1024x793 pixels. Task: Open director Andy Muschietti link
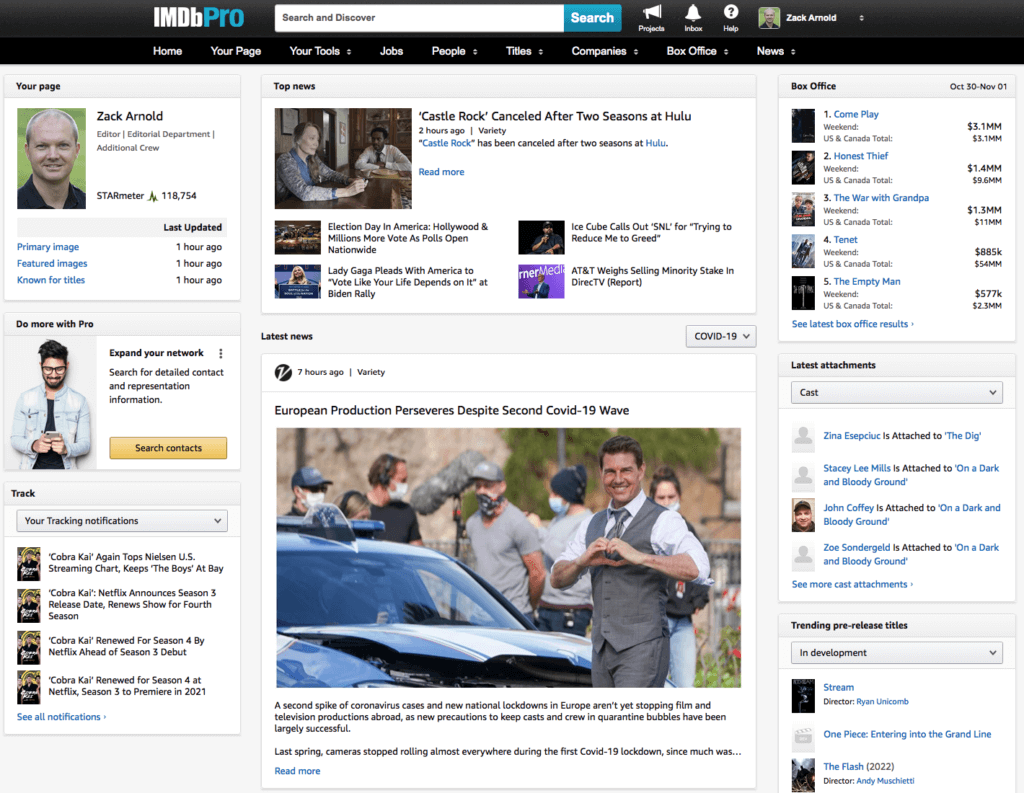pos(885,781)
